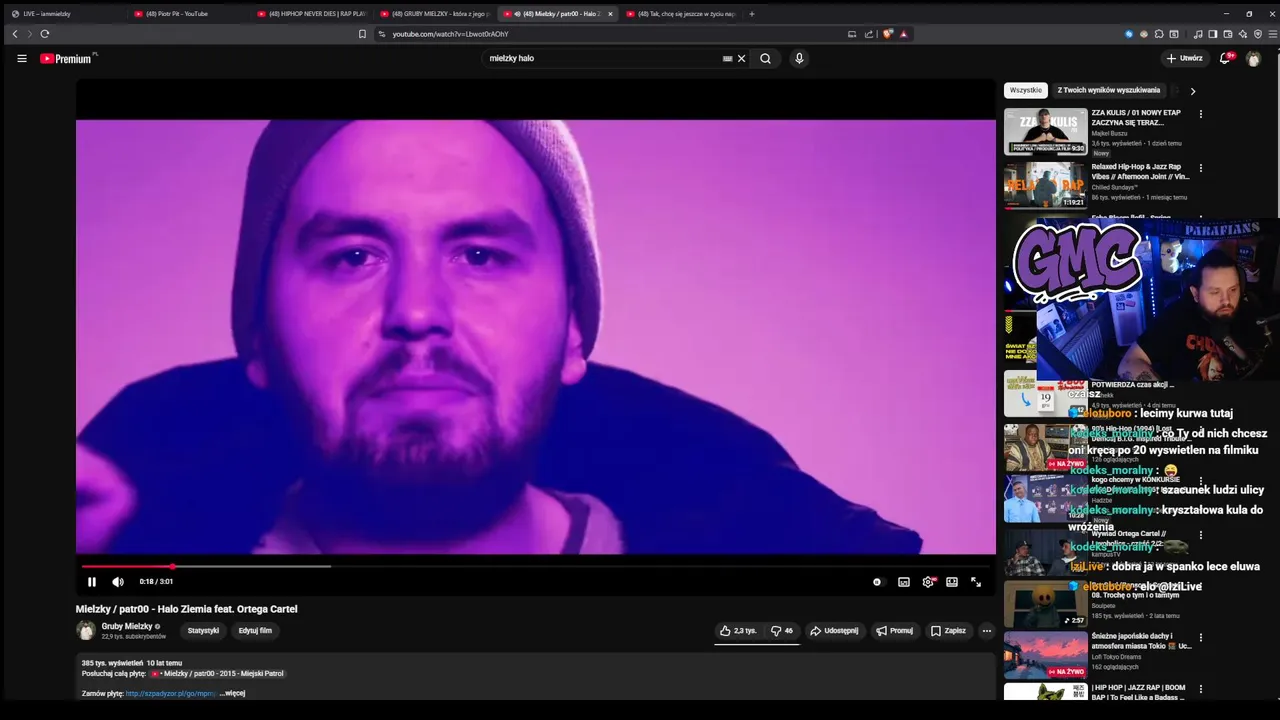The image size is (1280, 720).
Task: Click the Utwórz create button
Action: click(1184, 58)
